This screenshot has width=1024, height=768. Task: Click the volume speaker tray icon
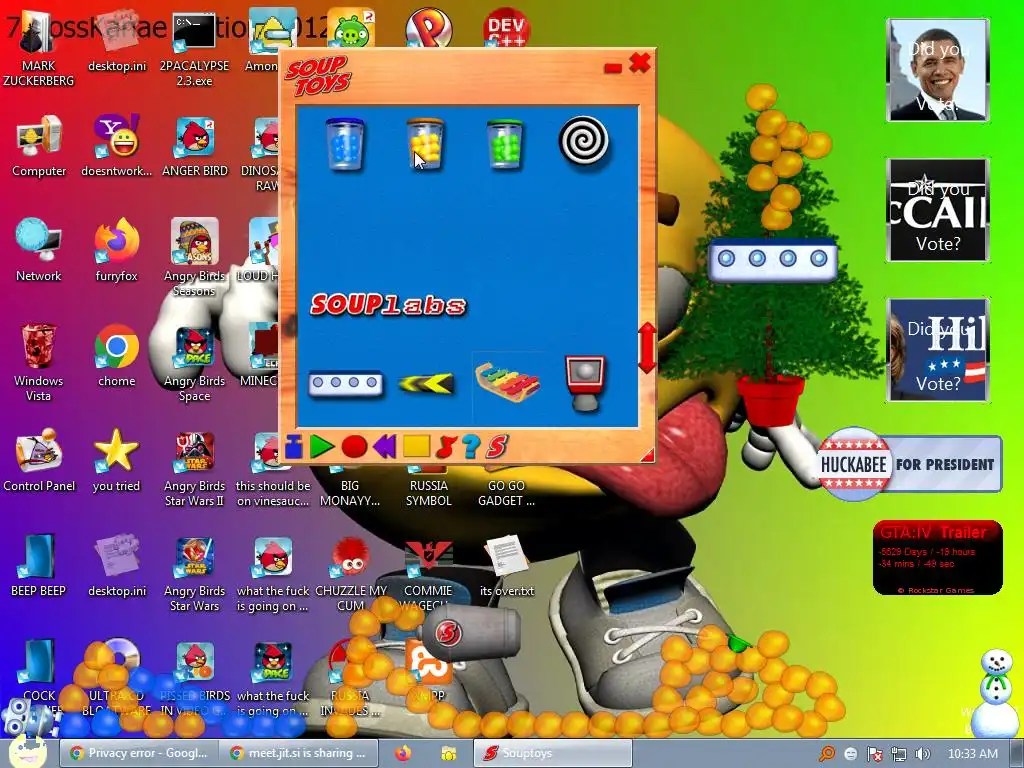[923, 754]
